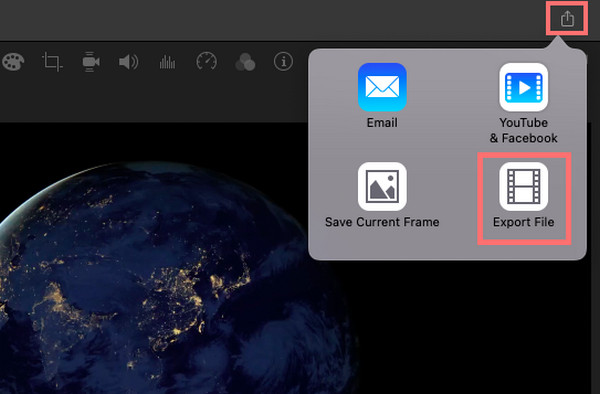The height and width of the screenshot is (394, 600).
Task: Open the speed gauge controls
Action: click(207, 61)
